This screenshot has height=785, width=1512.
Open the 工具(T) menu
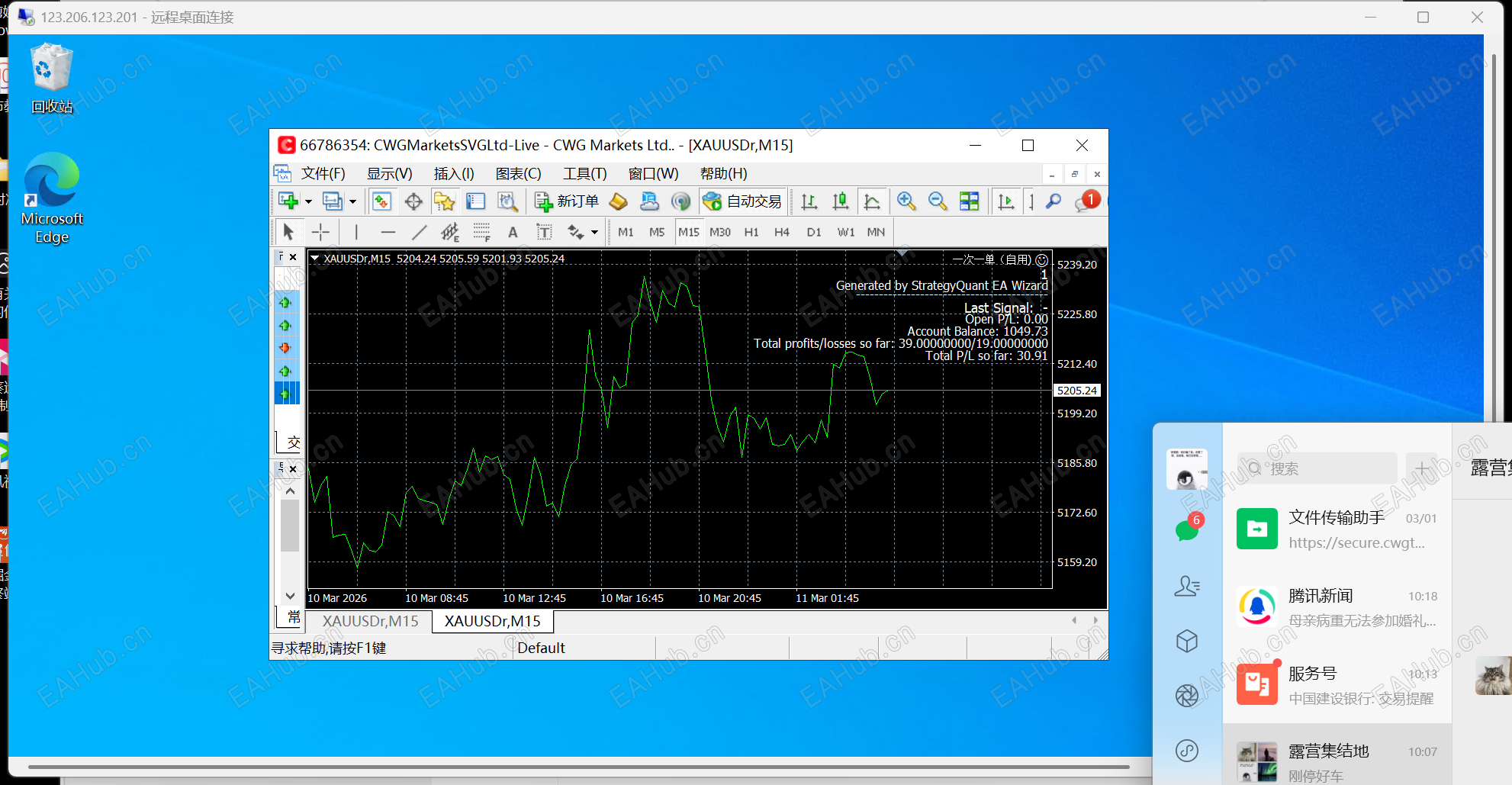pos(585,174)
